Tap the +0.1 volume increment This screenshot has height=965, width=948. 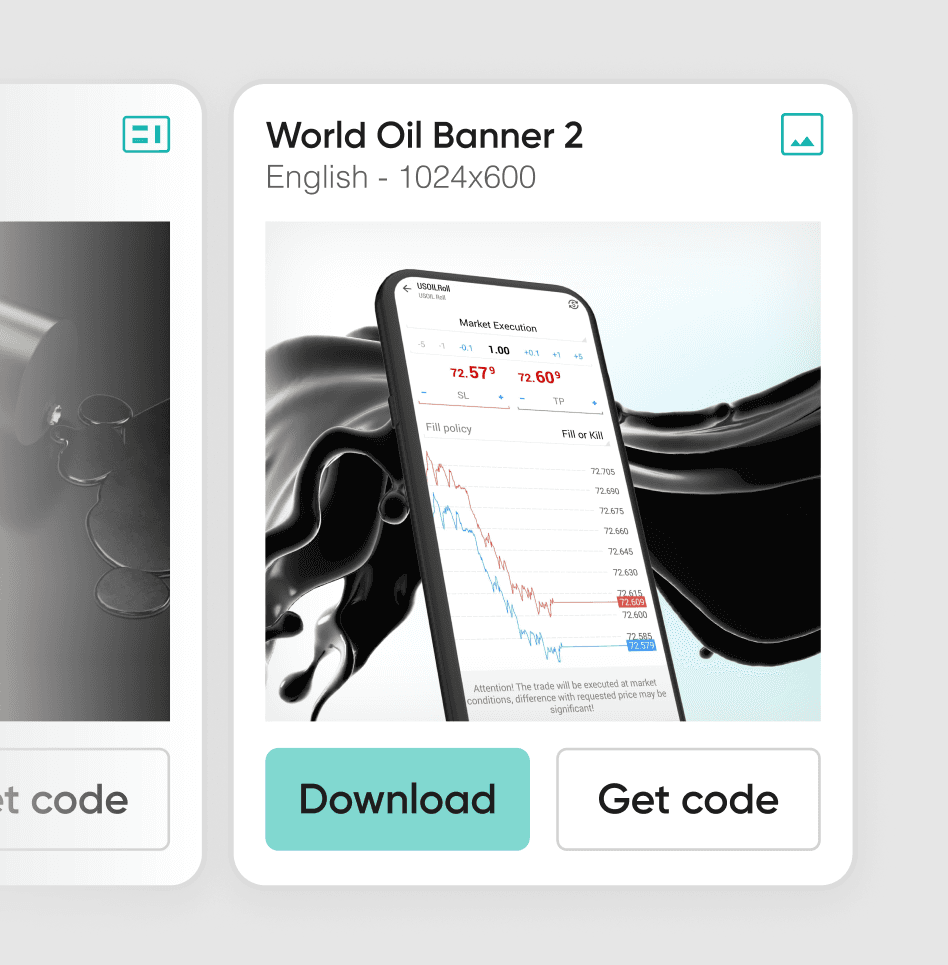[531, 353]
